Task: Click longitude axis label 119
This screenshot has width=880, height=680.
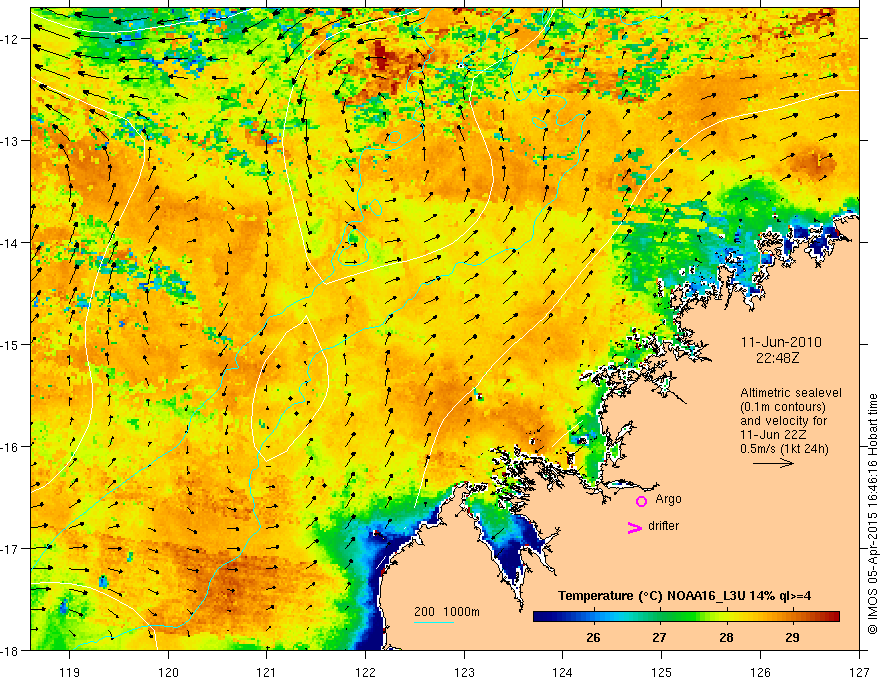Action: click(x=70, y=673)
